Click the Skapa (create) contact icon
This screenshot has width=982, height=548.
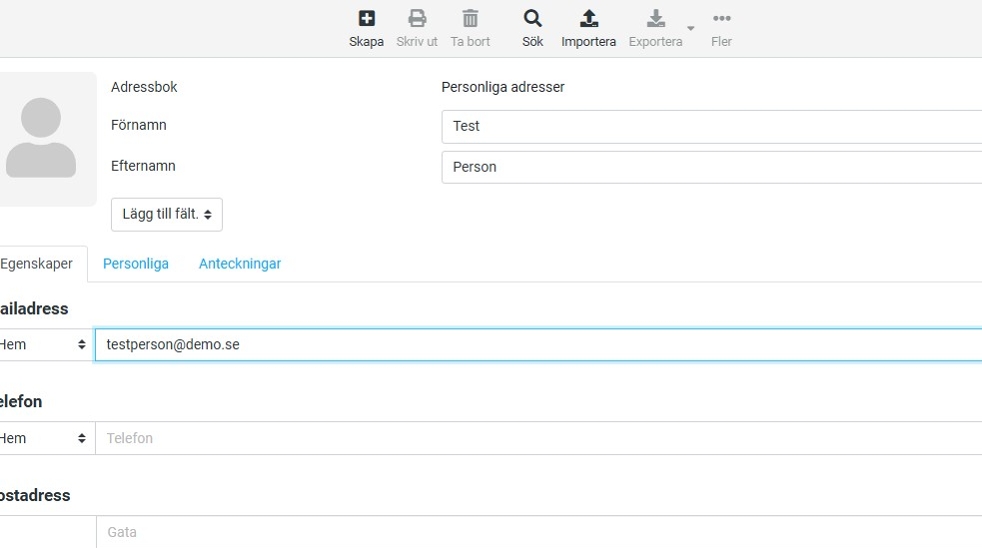click(x=366, y=19)
